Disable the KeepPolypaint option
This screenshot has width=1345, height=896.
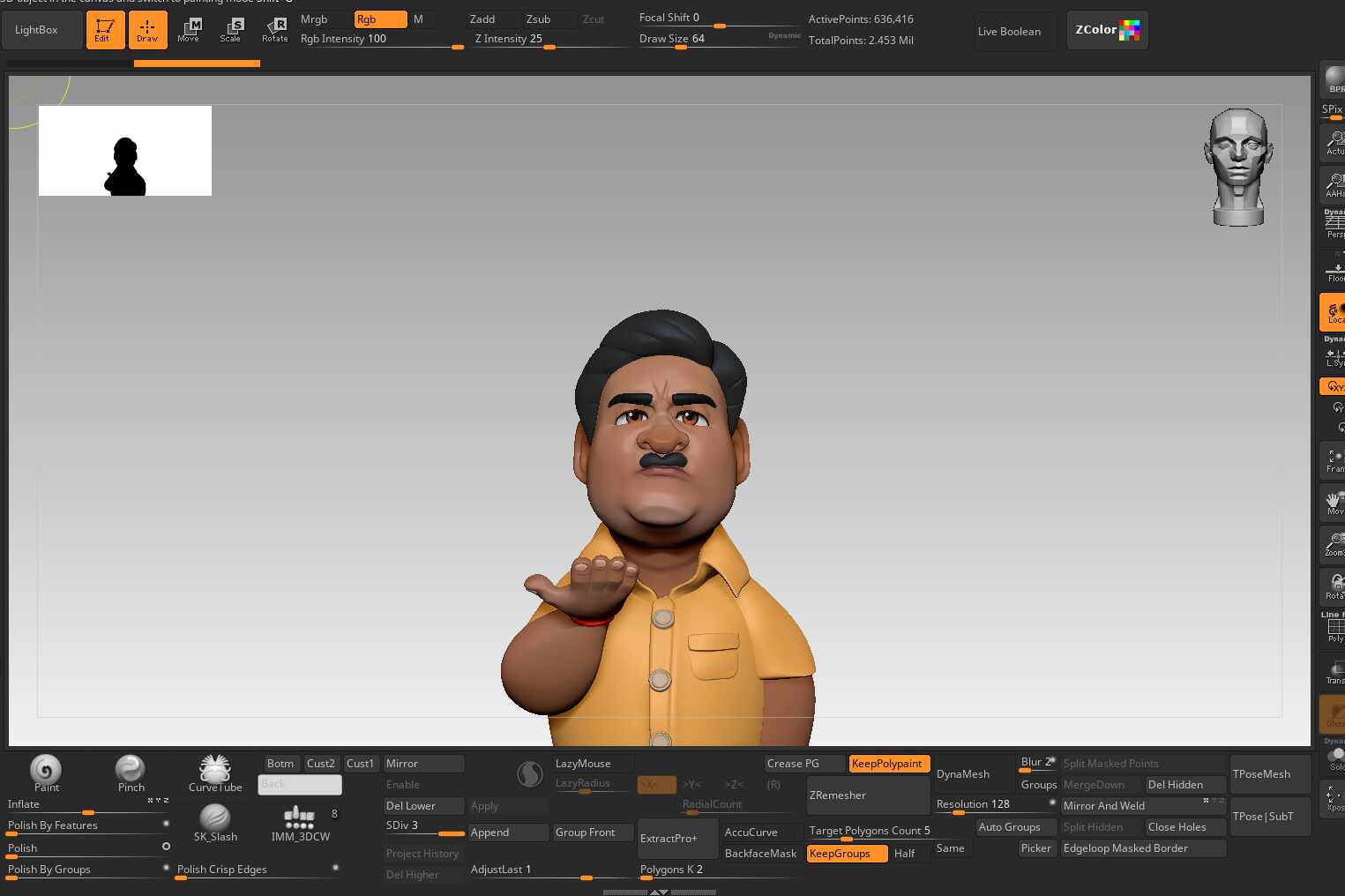click(x=889, y=764)
